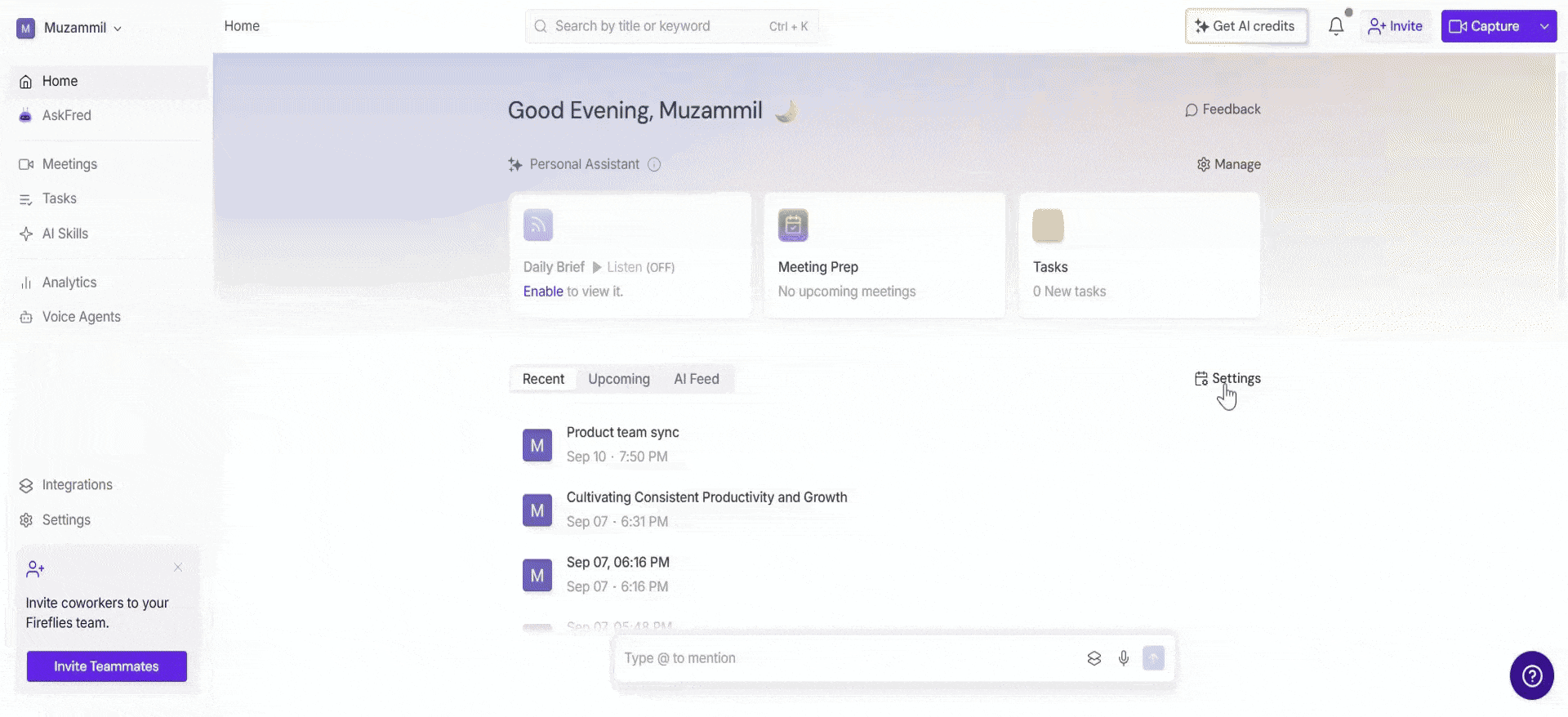Switch to the AI Feed tab
The image size is (1568, 717).
[697, 379]
